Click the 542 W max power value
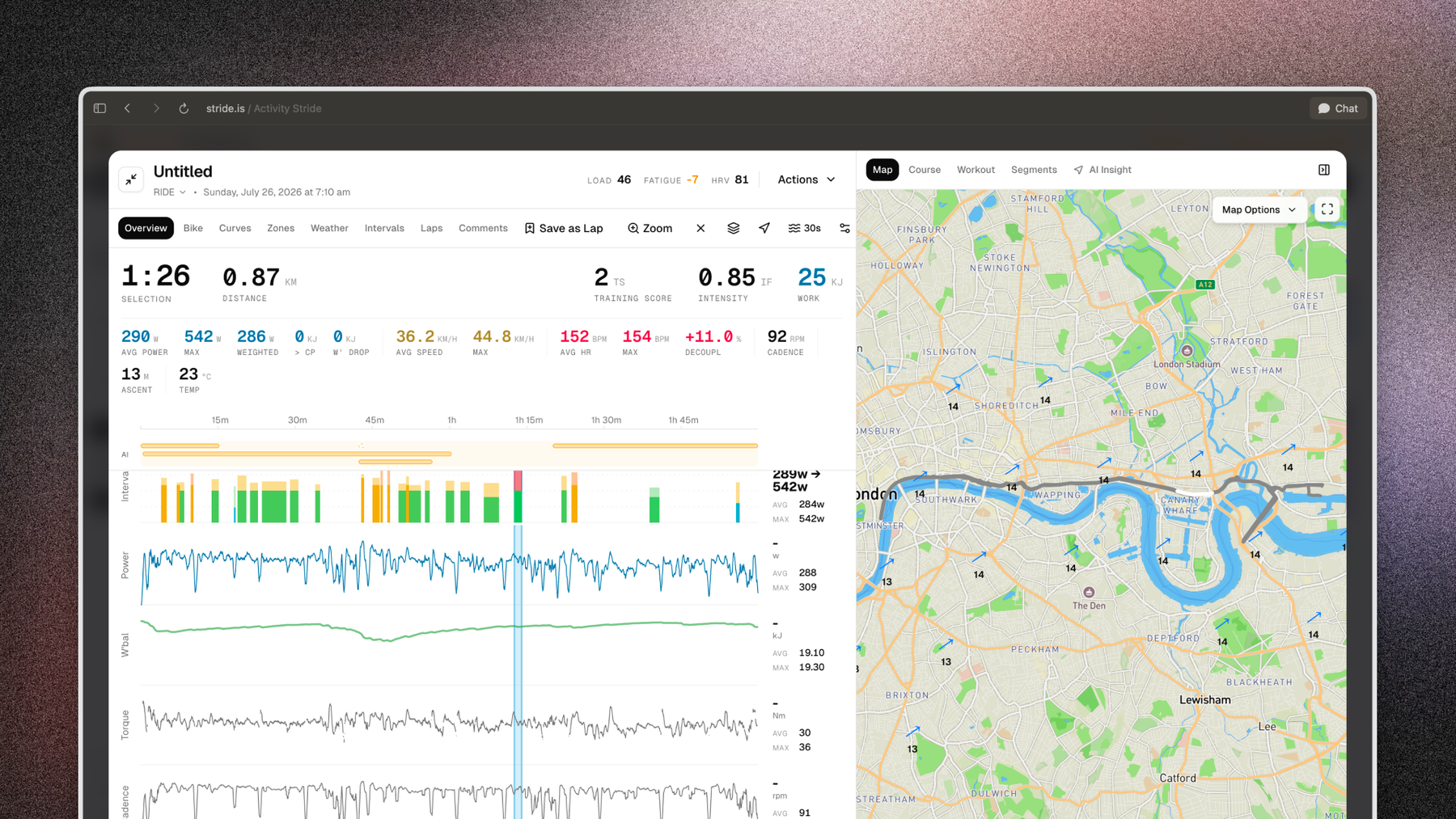Viewport: 1456px width, 819px height. [198, 336]
